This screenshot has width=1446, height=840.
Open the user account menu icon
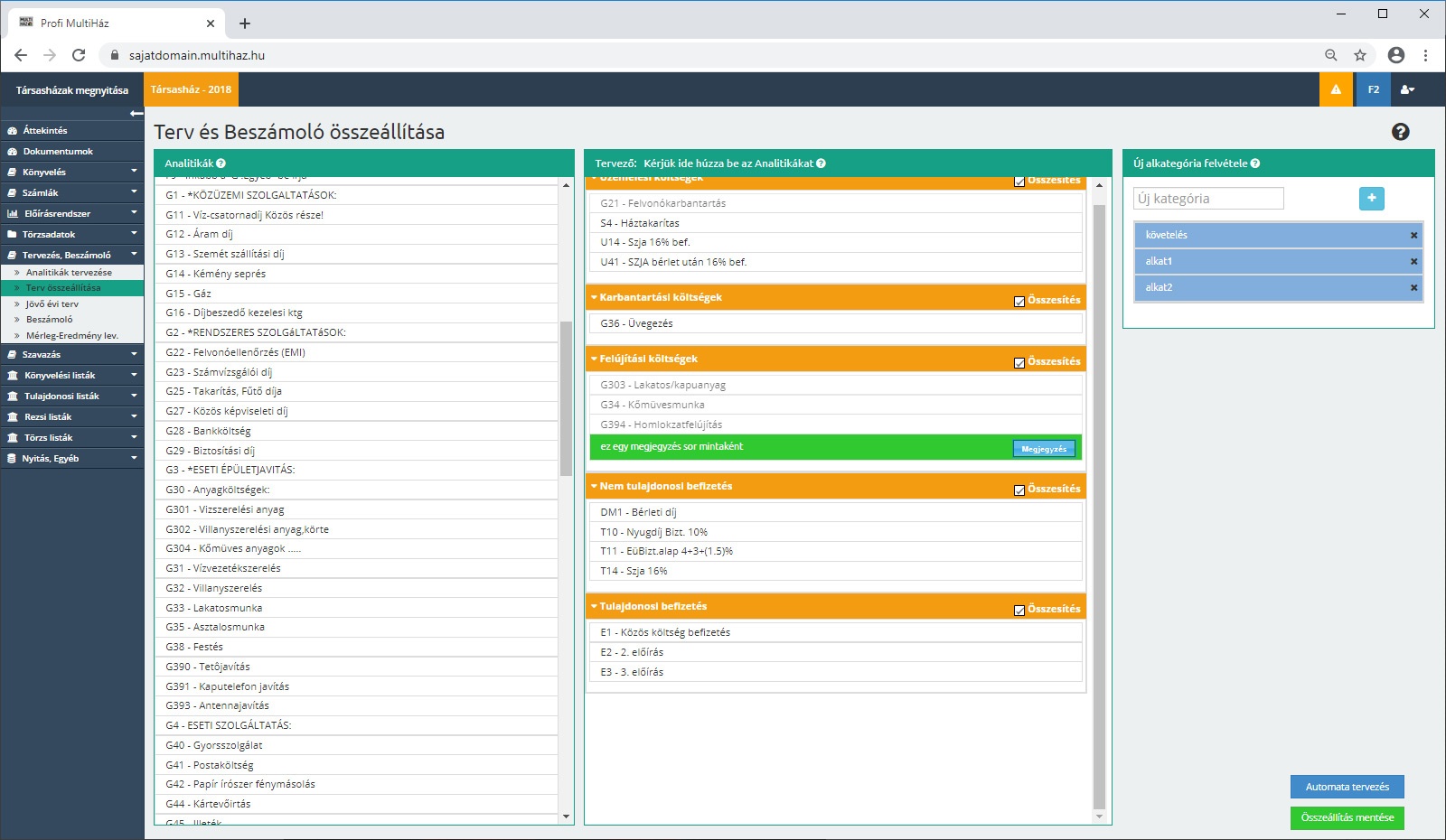pos(1407,89)
